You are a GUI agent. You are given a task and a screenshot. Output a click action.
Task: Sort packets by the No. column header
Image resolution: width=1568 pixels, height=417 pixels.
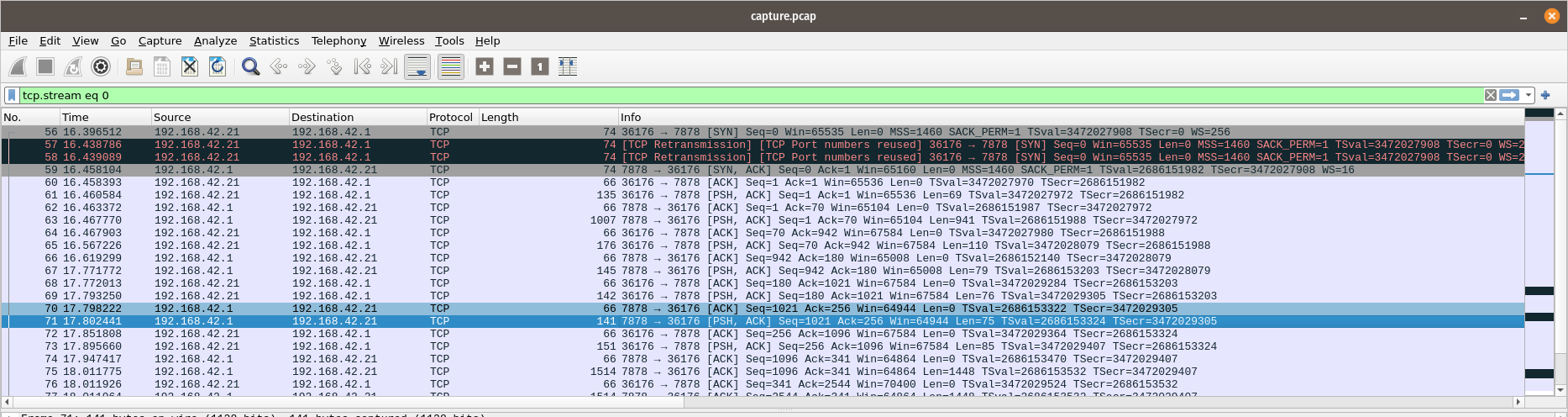point(30,117)
